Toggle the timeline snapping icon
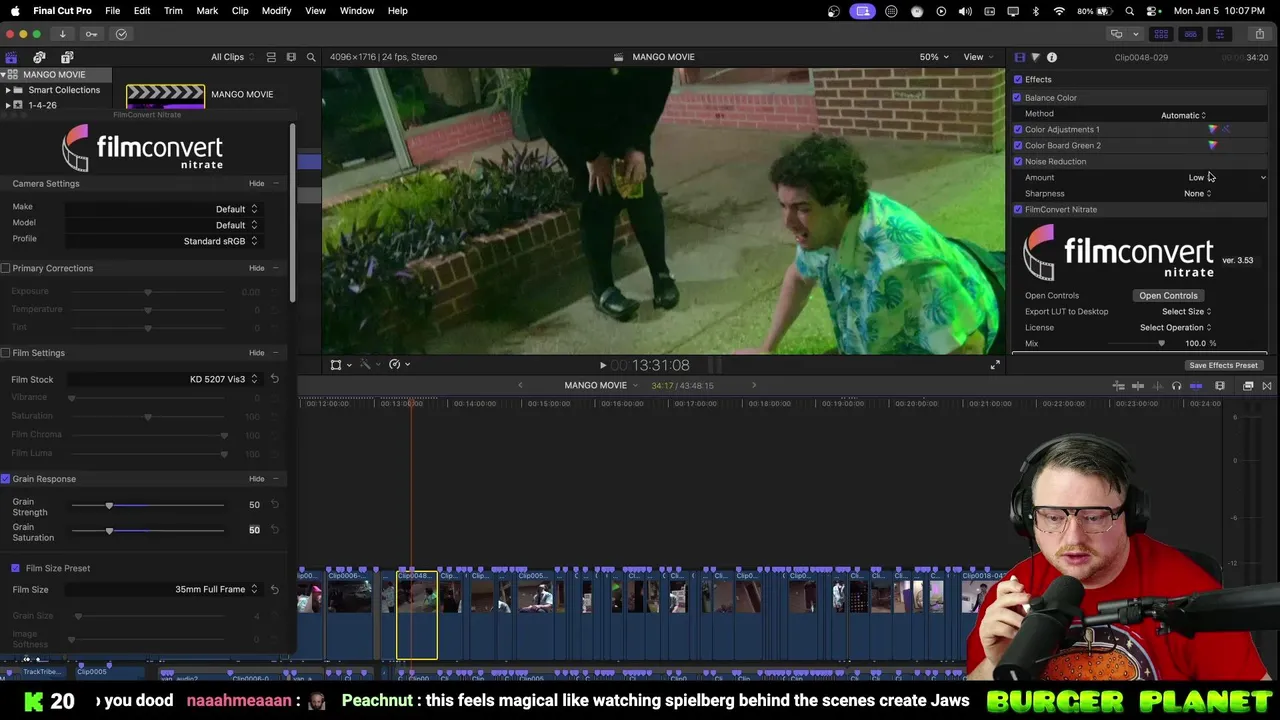 coord(1196,386)
